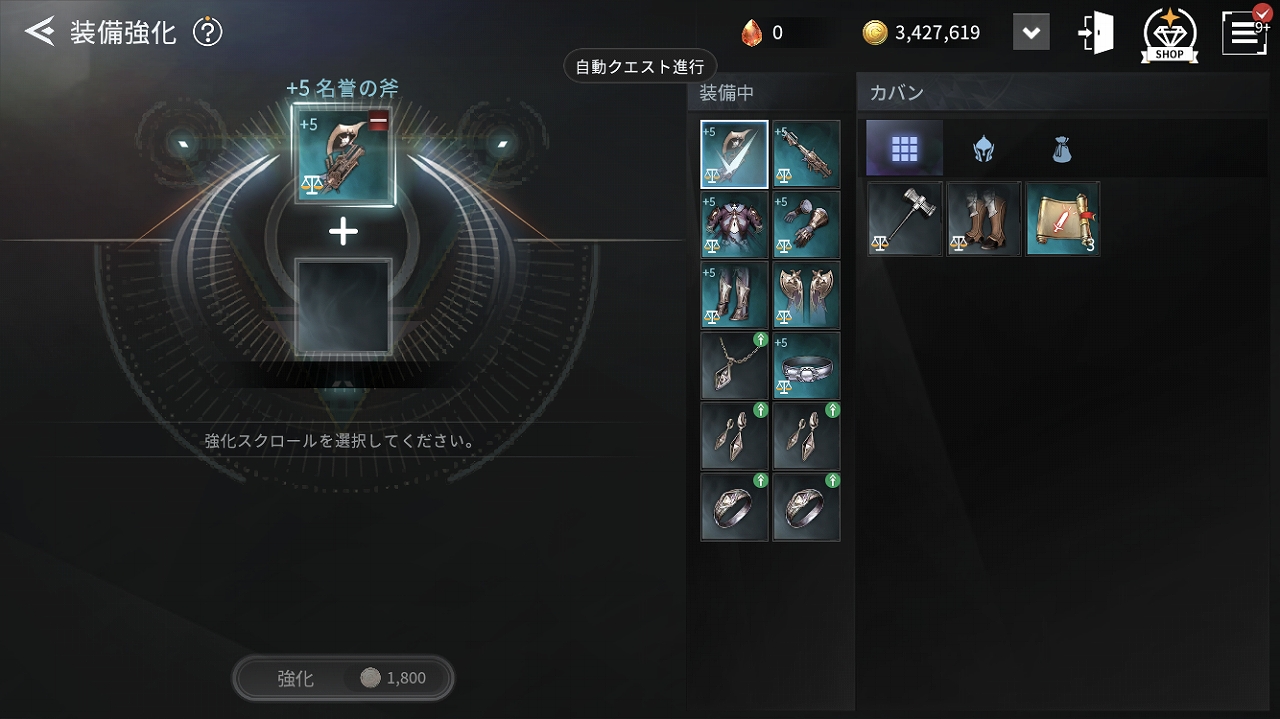Image resolution: width=1280 pixels, height=719 pixels.
Task: Show all items grid tab
Action: point(904,148)
